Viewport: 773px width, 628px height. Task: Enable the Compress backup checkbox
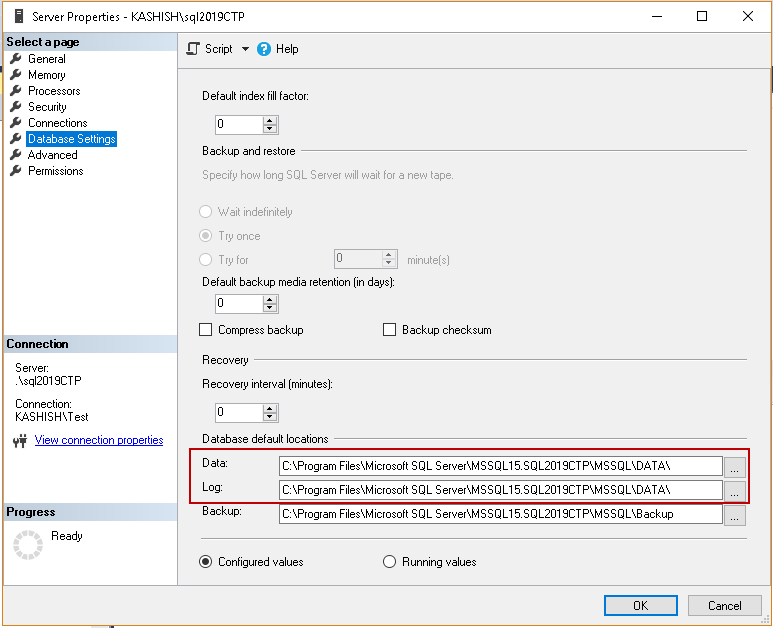(206, 330)
